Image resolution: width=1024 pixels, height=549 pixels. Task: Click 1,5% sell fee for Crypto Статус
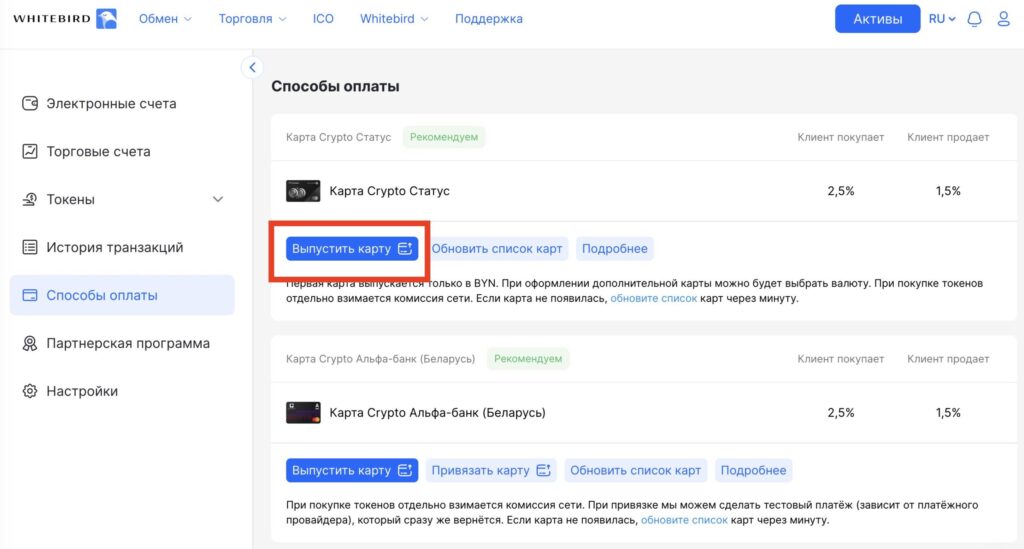point(948,191)
